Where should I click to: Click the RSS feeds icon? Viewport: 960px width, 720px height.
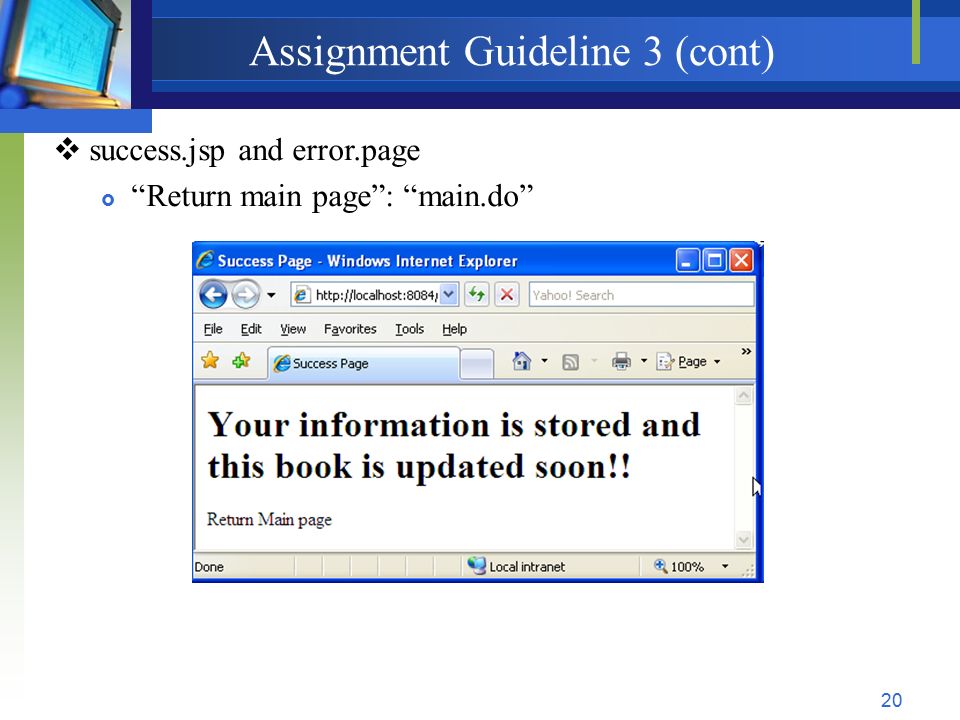point(570,362)
